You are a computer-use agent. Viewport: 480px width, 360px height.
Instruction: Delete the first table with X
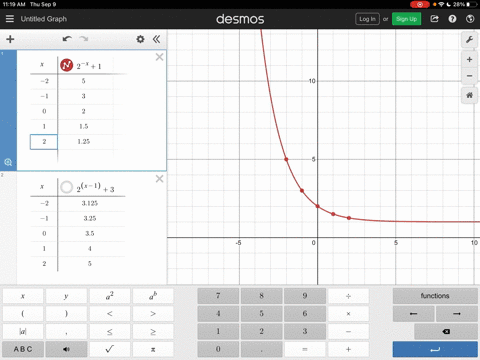(x=159, y=57)
